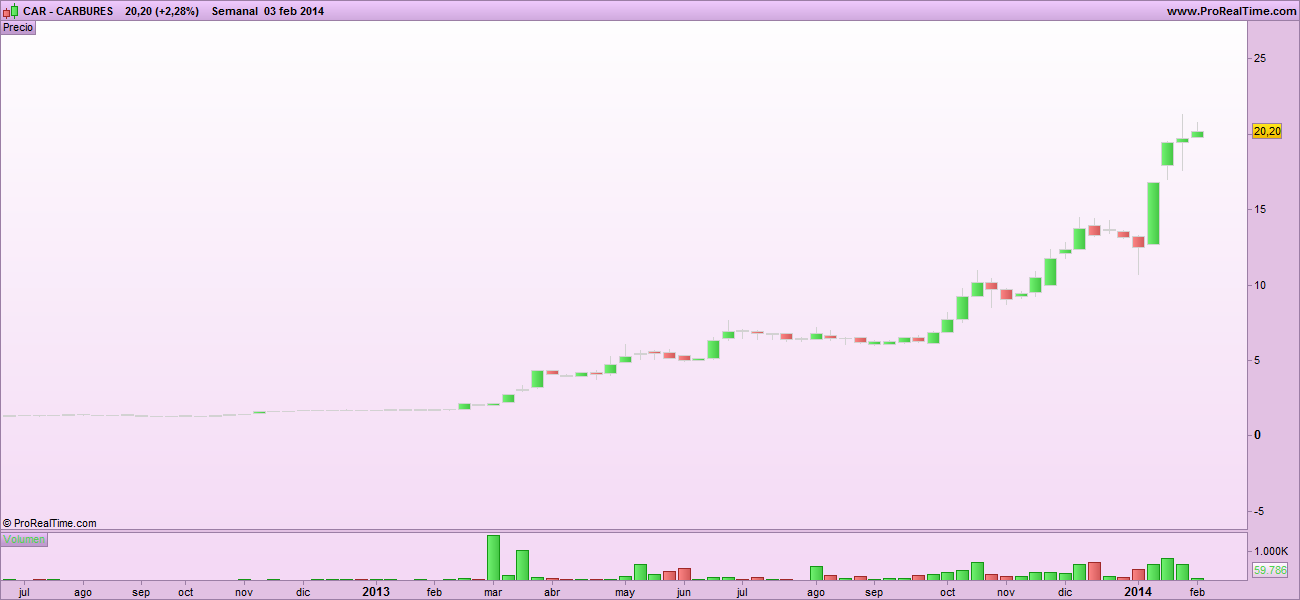Click the 25 level on price axis

pos(1260,59)
